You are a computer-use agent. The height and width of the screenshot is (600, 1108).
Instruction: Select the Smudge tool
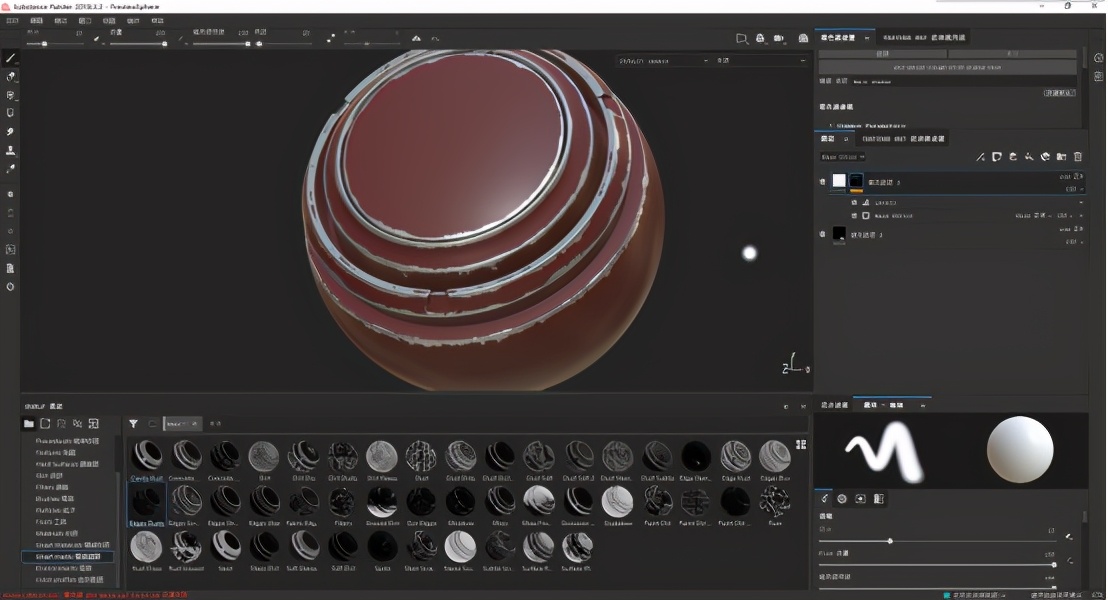[x=10, y=131]
